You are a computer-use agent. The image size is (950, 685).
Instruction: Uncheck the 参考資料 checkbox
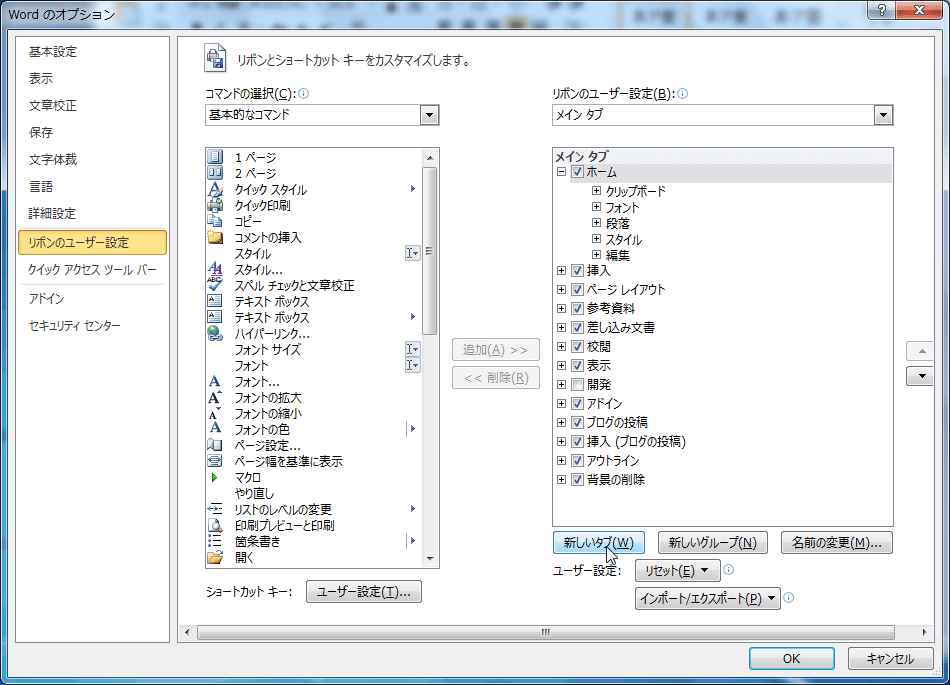pos(577,308)
